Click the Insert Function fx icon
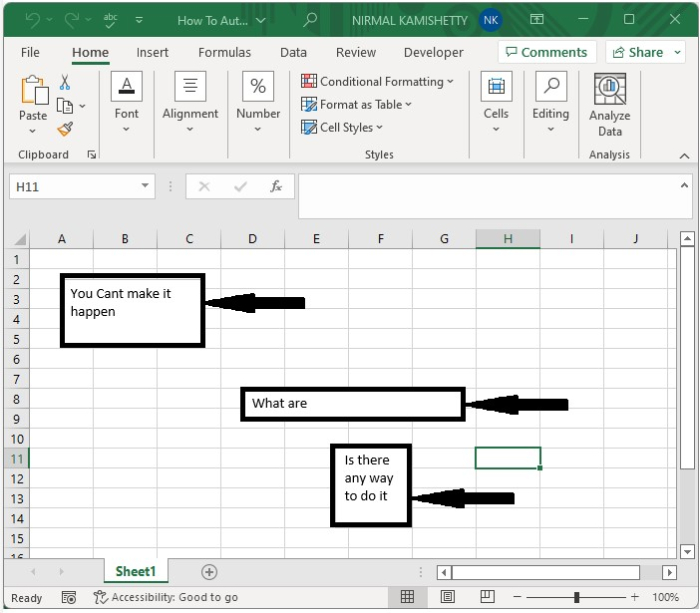This screenshot has height=613, width=700. tap(276, 186)
